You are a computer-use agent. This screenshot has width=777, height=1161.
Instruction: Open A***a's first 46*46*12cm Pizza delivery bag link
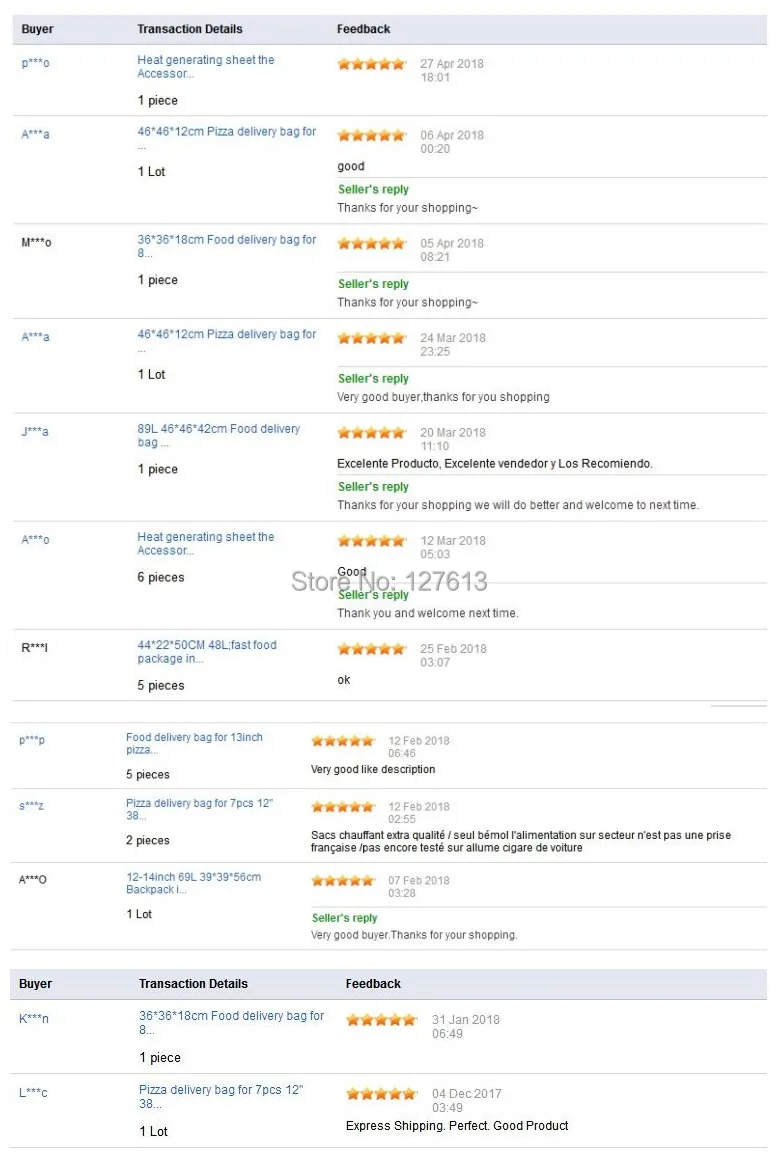(226, 138)
